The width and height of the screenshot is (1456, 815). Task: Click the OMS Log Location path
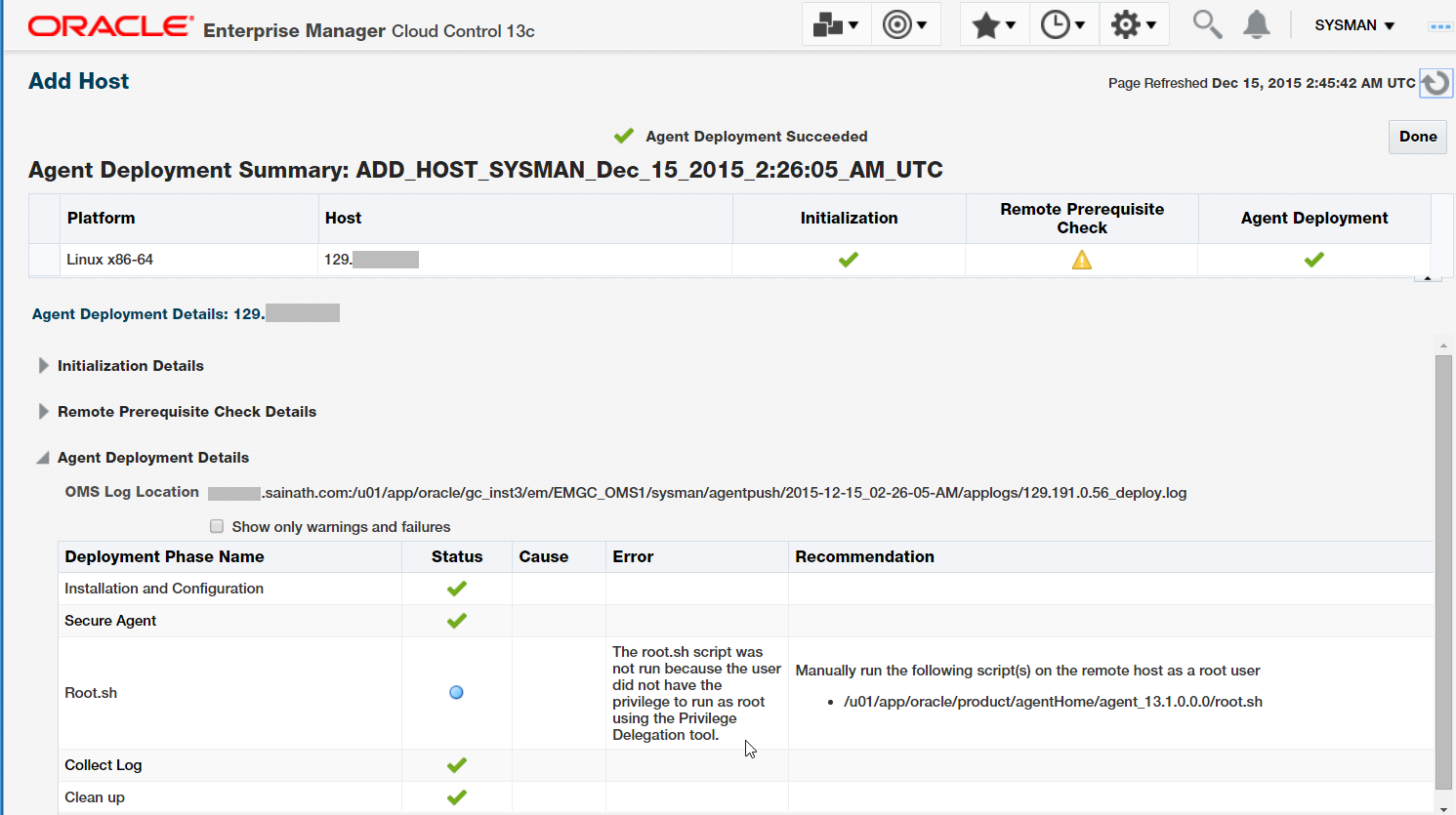[697, 493]
